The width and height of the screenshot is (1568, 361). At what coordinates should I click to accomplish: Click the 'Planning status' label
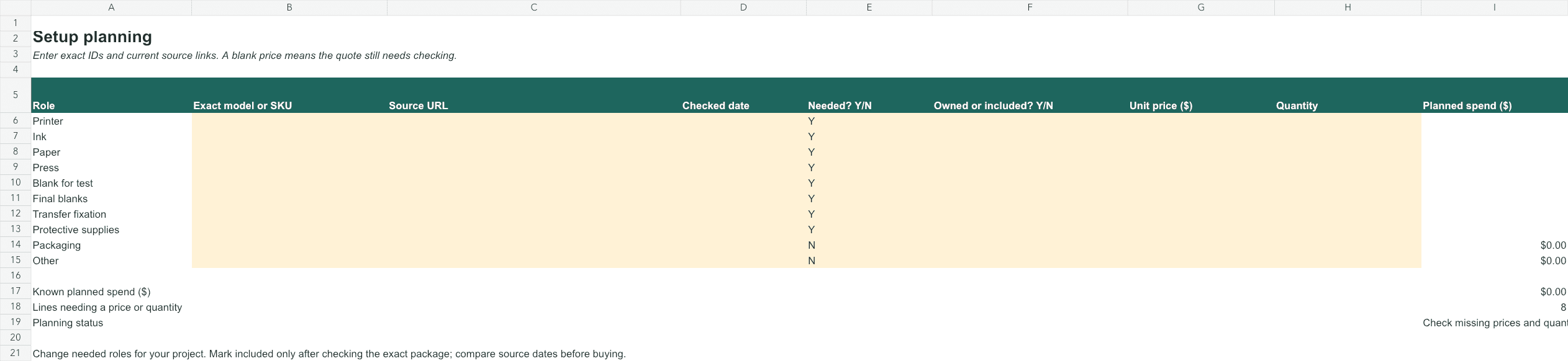pyautogui.click(x=68, y=323)
